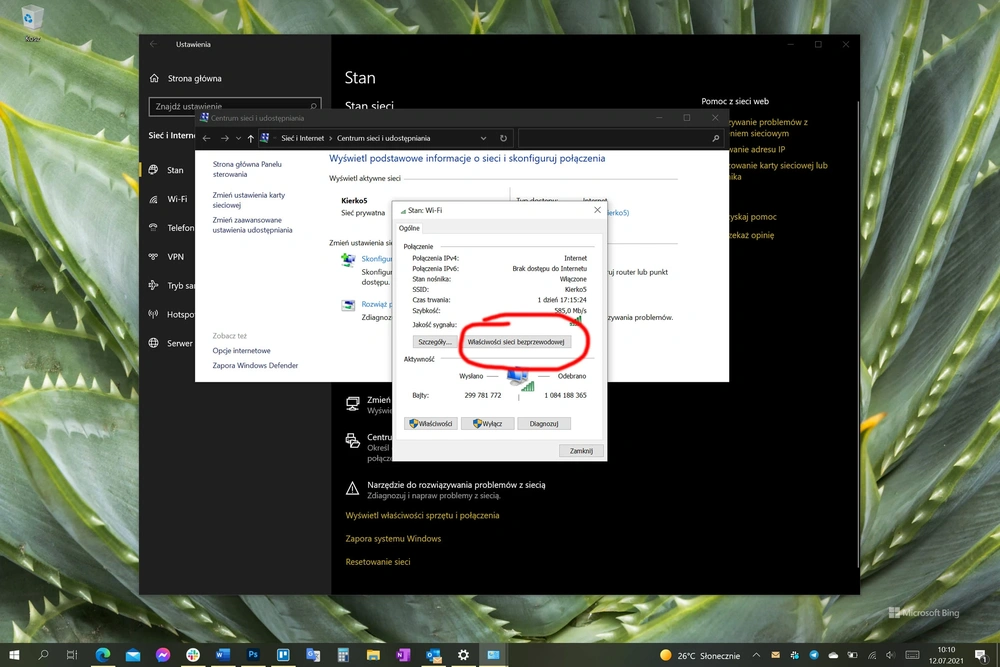Click the taskbar search magnifier
1000x667 pixels.
[x=43, y=655]
